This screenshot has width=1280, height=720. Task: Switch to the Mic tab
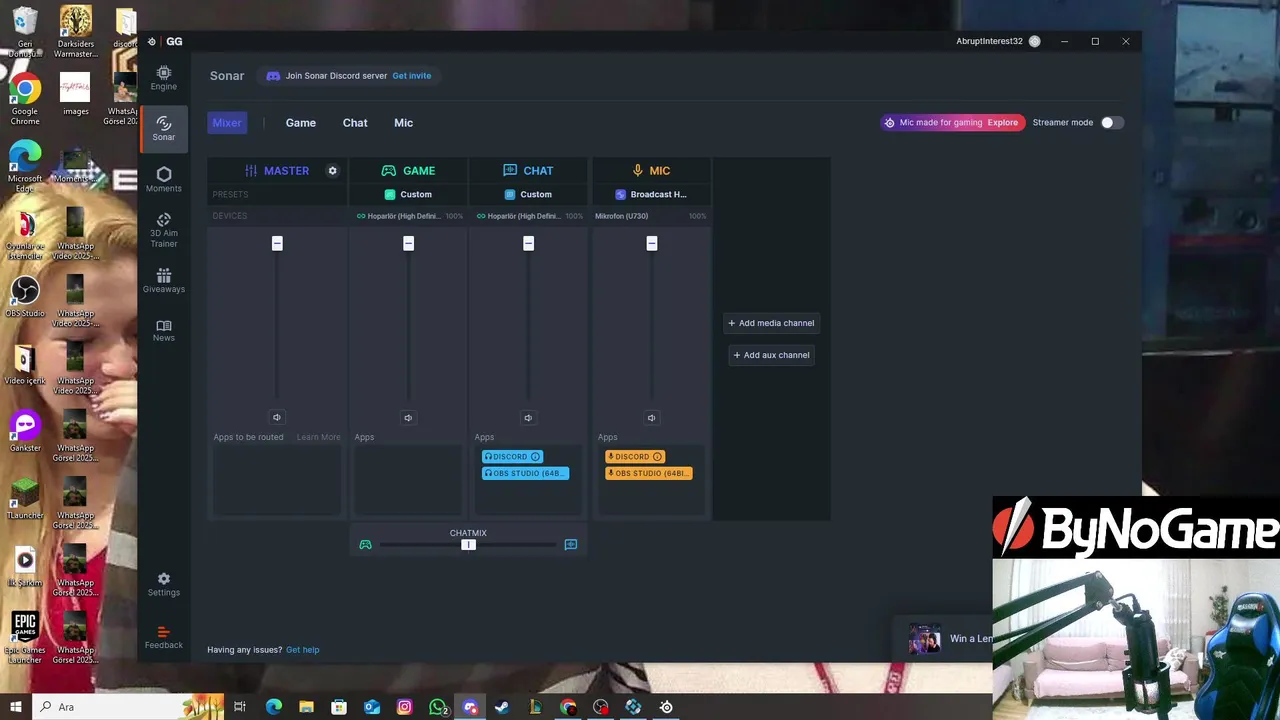pyautogui.click(x=404, y=123)
